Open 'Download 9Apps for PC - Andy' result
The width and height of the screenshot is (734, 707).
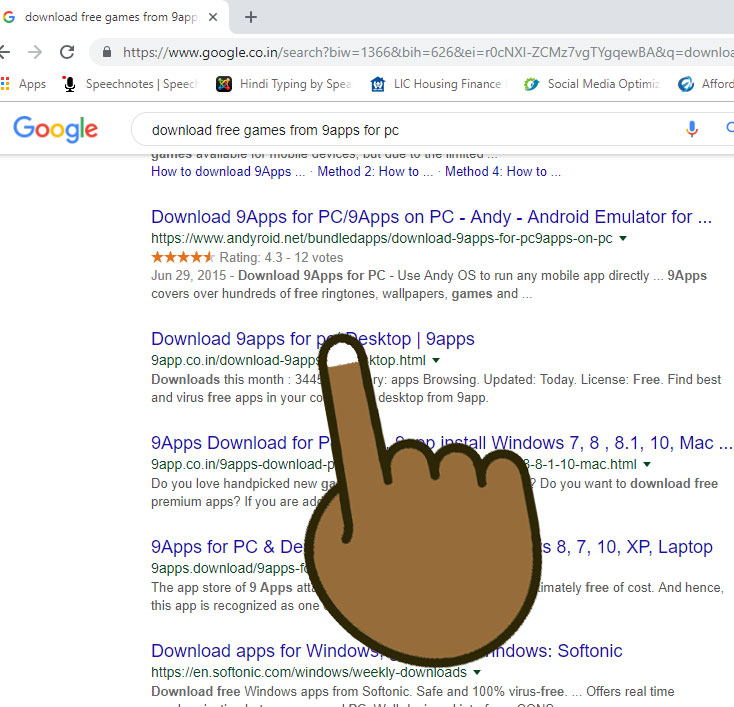(x=431, y=217)
